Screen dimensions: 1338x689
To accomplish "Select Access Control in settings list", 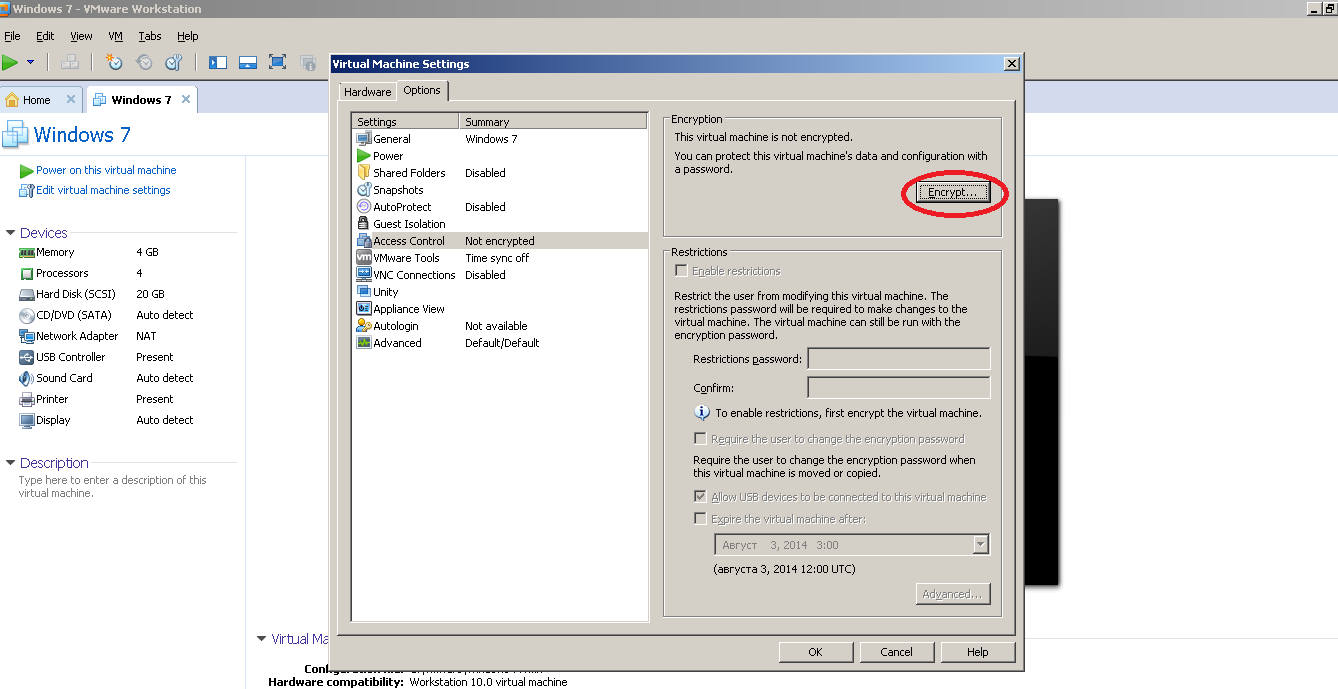I will pos(501,241).
